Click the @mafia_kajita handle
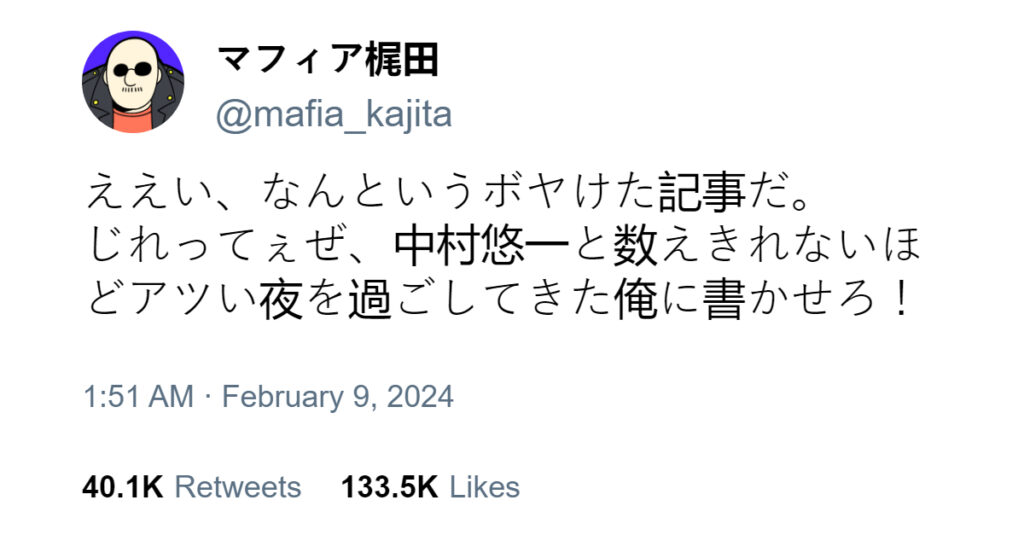This screenshot has height=535, width=1024. [x=334, y=115]
